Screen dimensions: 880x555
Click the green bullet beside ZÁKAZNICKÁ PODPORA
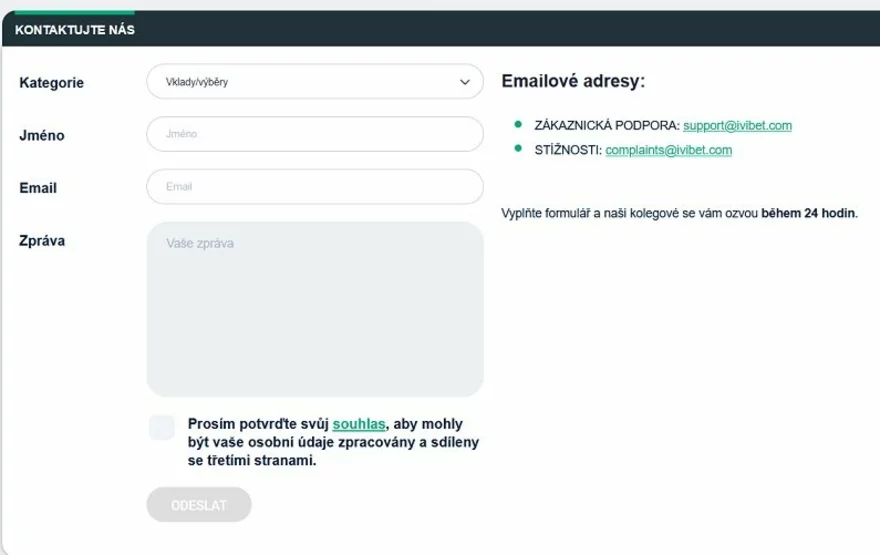(518, 124)
